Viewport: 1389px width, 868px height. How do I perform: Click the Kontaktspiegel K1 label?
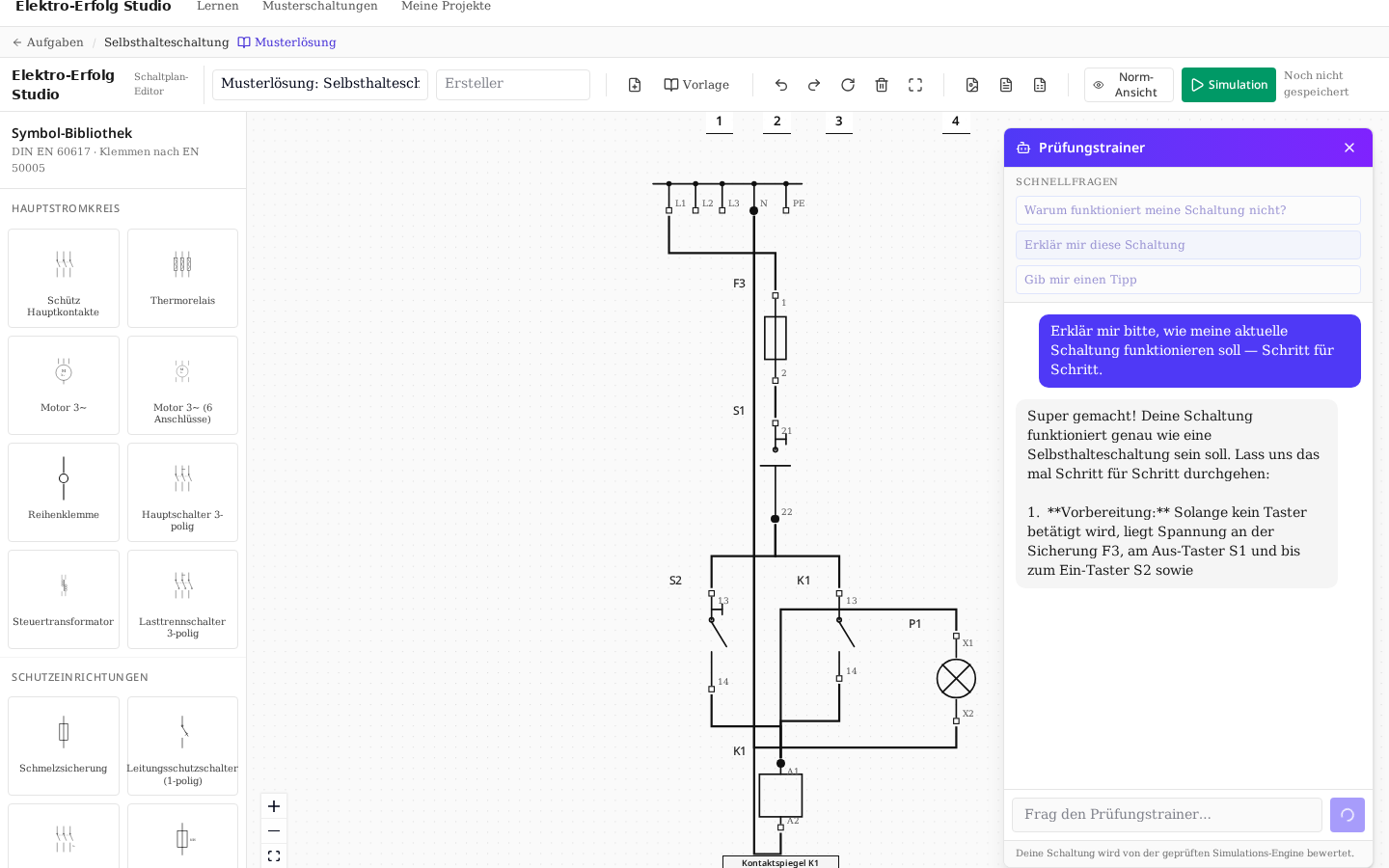(x=780, y=862)
